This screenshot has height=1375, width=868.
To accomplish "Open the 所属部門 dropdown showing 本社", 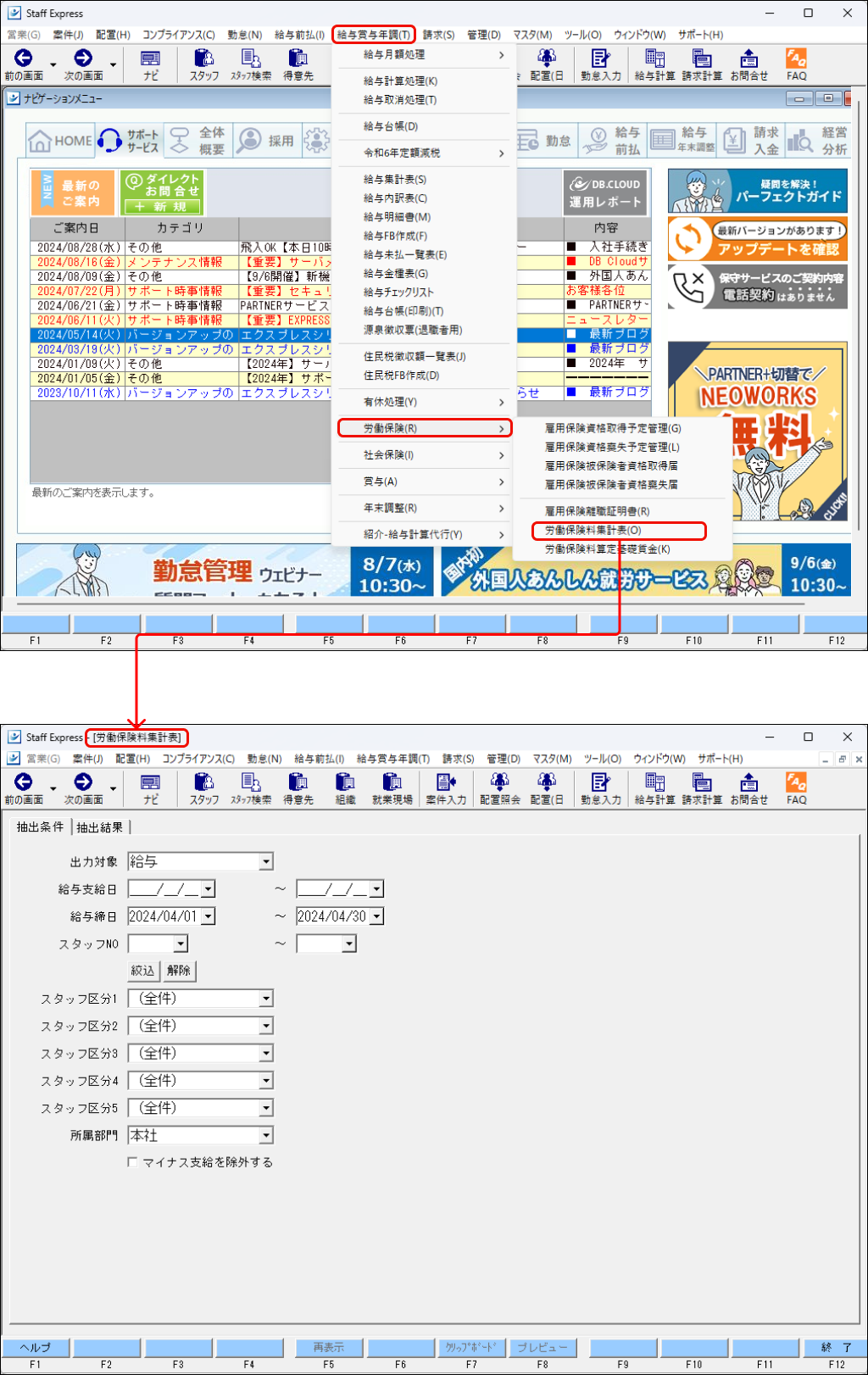I will click(266, 1135).
